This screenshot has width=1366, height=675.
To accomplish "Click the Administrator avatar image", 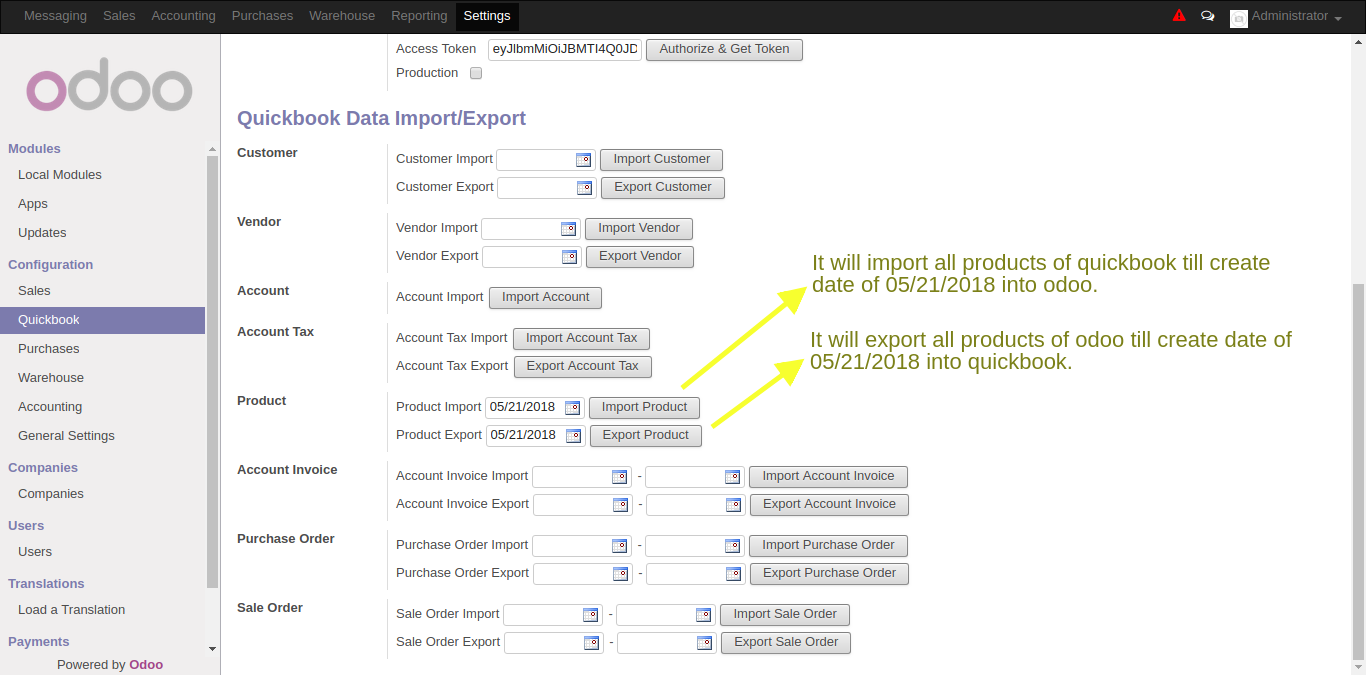I will (x=1239, y=18).
